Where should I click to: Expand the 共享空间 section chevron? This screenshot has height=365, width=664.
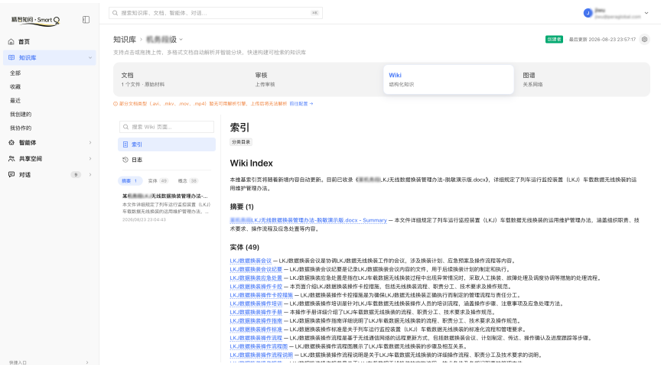[90, 158]
